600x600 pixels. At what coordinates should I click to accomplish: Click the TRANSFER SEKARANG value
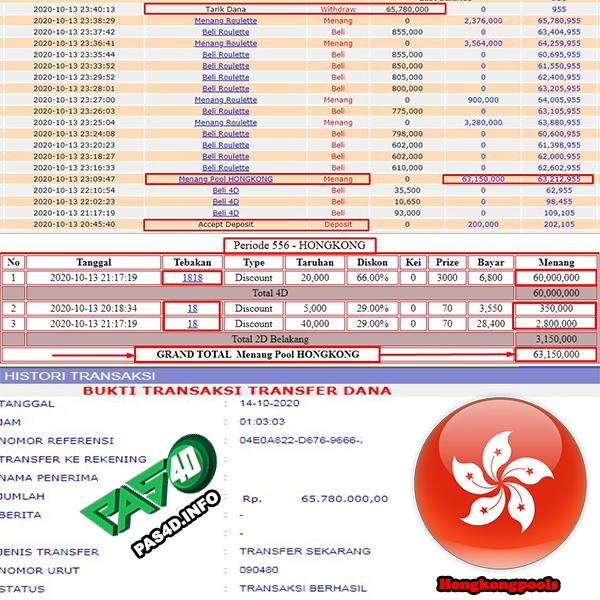pyautogui.click(x=305, y=551)
